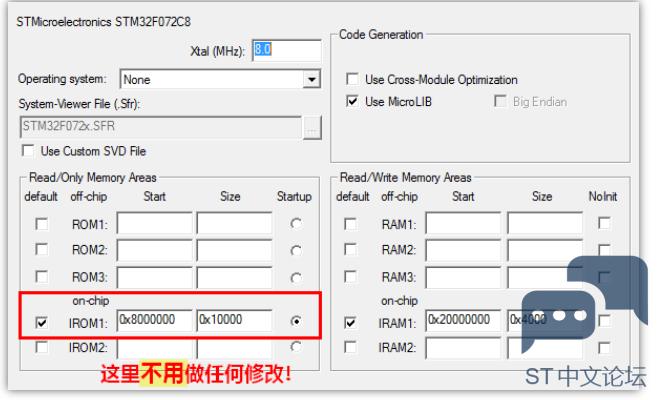Click the RAM1 Start field
This screenshot has height=400, width=659.
[463, 223]
